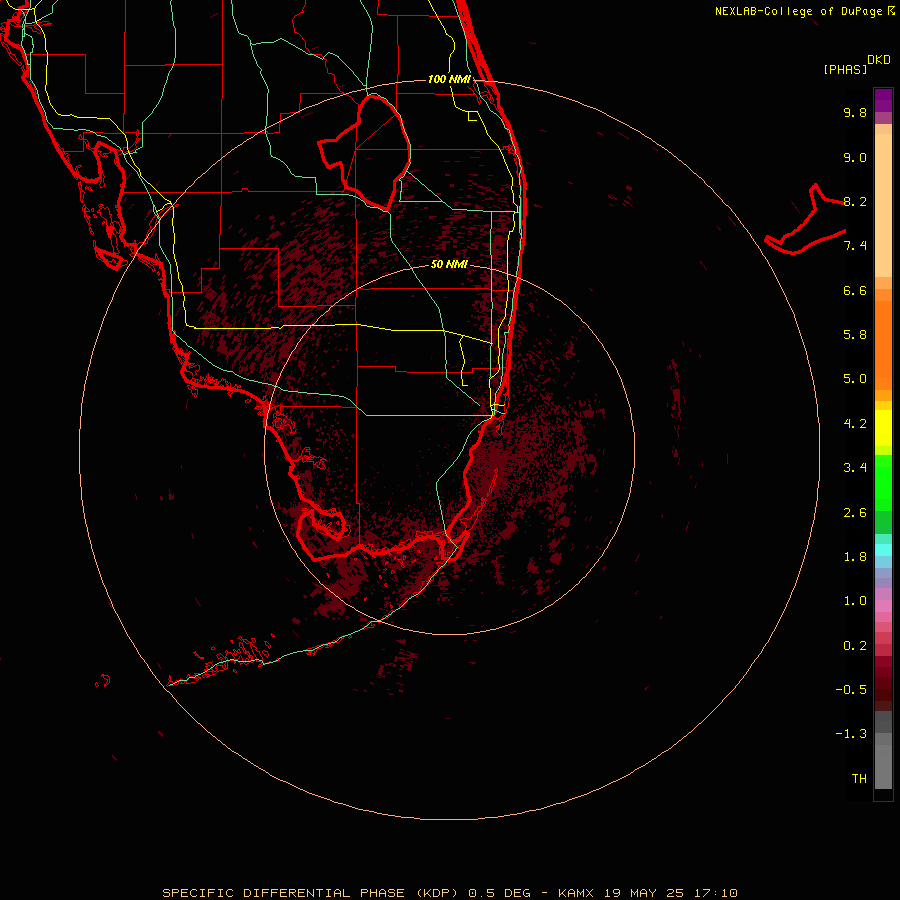Click the bright green color bar segment
Viewport: 900px width, 900px height.
[883, 482]
